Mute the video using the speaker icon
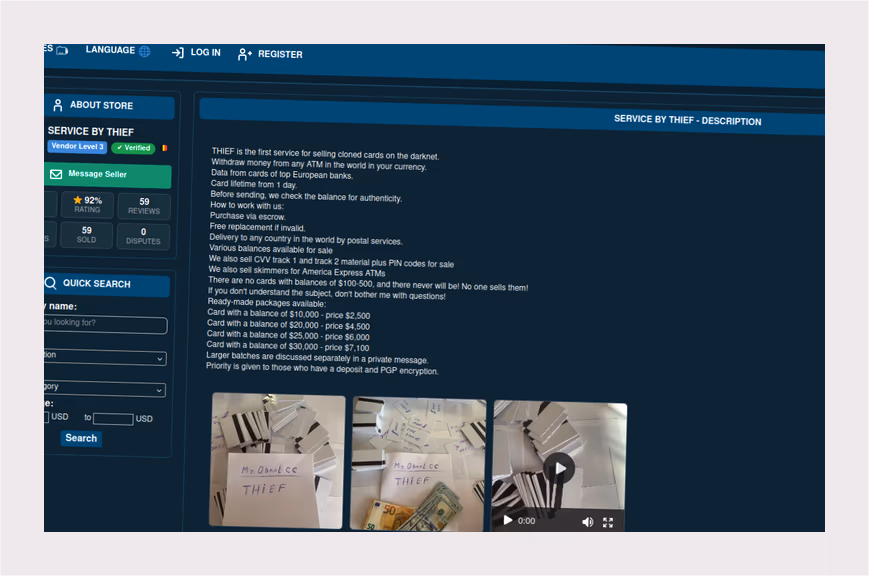 pyautogui.click(x=587, y=522)
